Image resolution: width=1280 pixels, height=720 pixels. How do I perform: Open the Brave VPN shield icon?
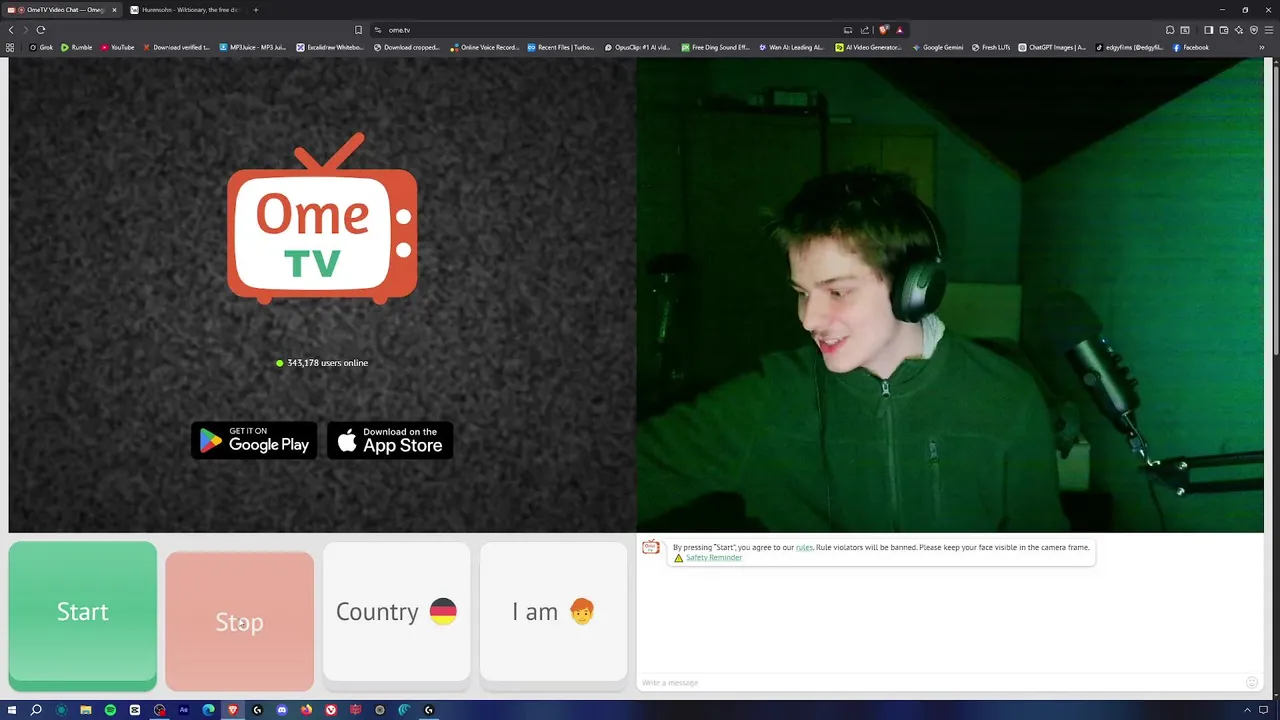[x=1253, y=30]
